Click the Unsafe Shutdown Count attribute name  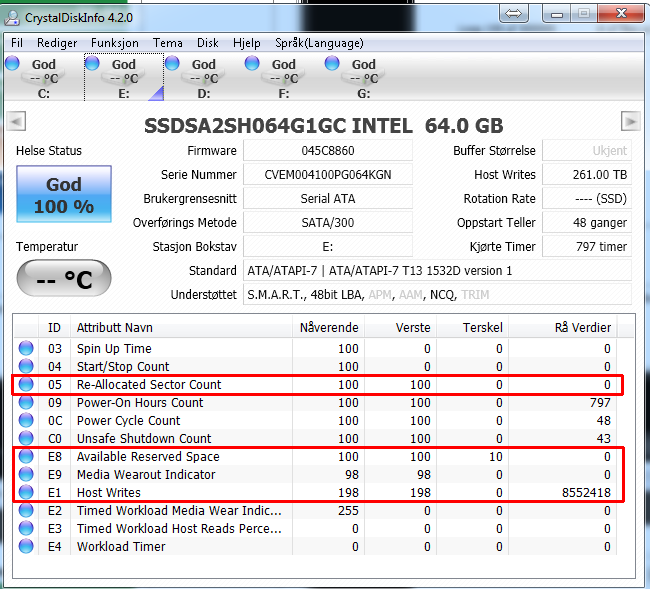(144, 438)
